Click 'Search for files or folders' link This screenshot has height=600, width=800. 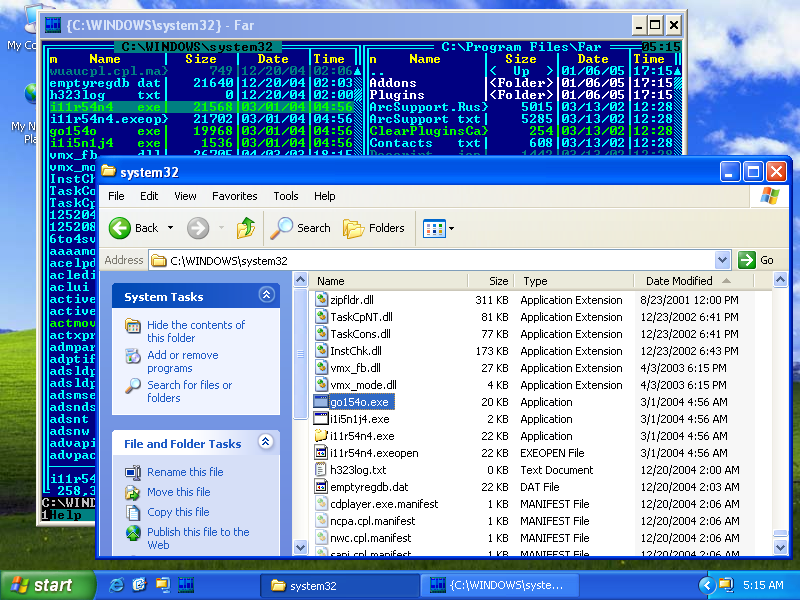(x=189, y=391)
